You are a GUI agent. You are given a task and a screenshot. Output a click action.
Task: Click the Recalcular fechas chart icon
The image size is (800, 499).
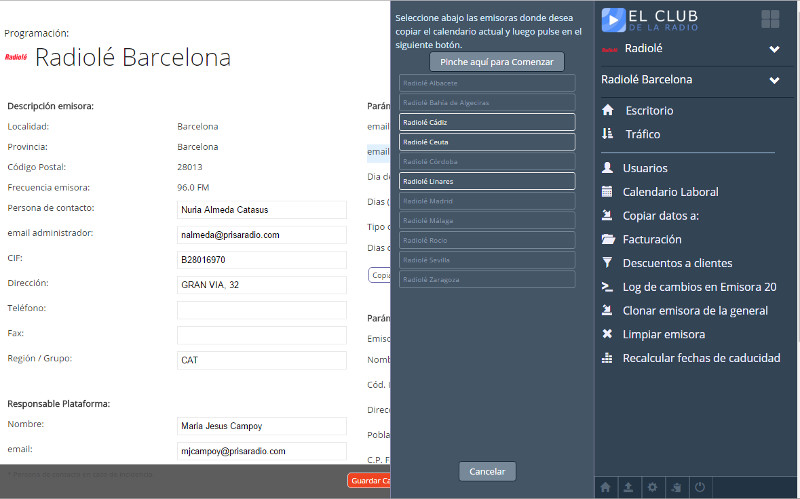tap(607, 358)
